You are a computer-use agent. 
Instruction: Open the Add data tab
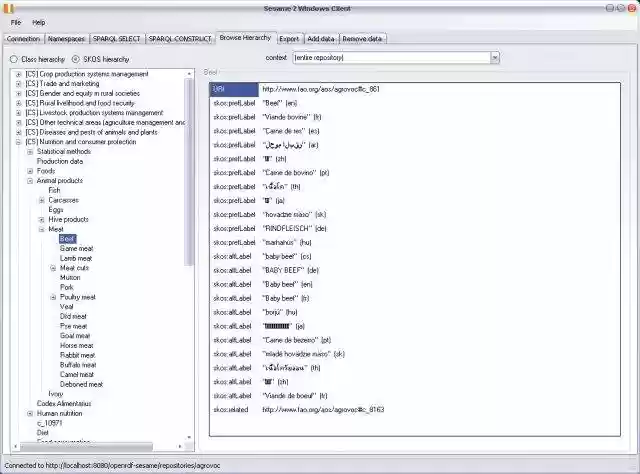coord(321,39)
